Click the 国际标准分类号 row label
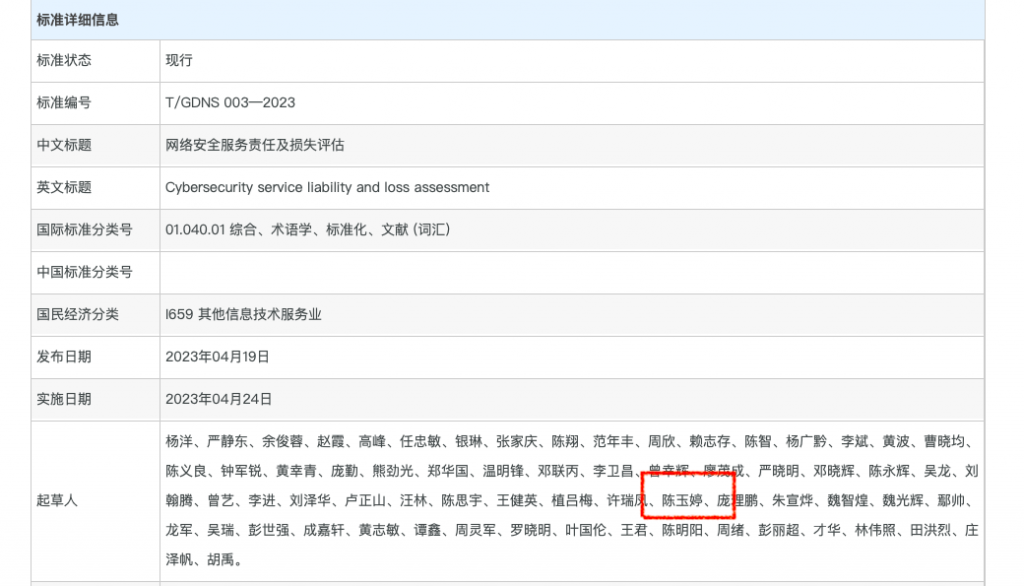The height and width of the screenshot is (586, 1024). pyautogui.click(x=84, y=230)
